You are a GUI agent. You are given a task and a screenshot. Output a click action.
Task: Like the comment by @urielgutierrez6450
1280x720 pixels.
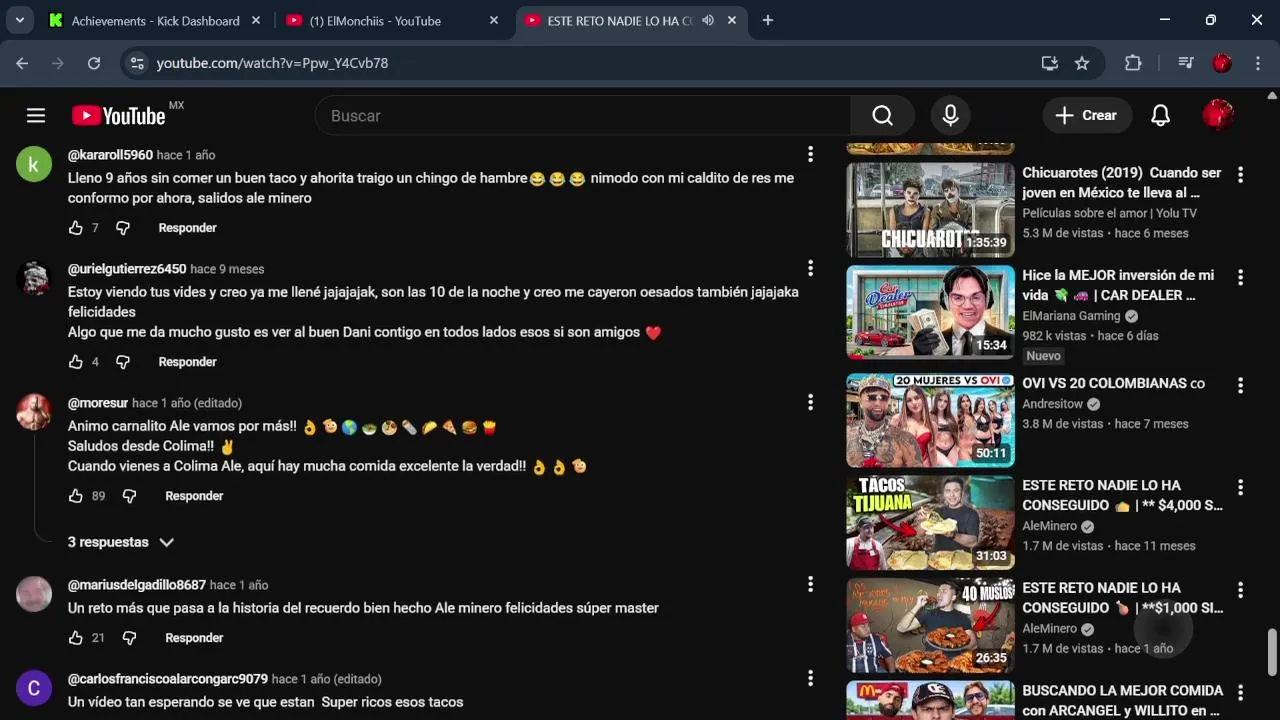pos(76,362)
